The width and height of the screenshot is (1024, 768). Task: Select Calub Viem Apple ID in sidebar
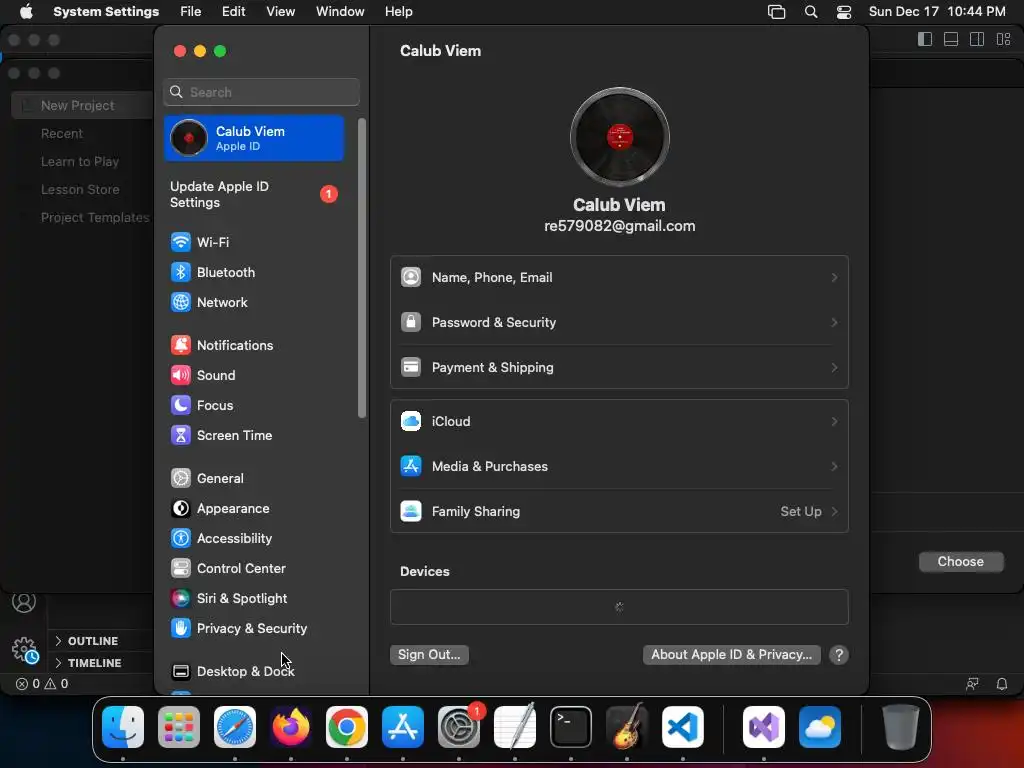(253, 138)
